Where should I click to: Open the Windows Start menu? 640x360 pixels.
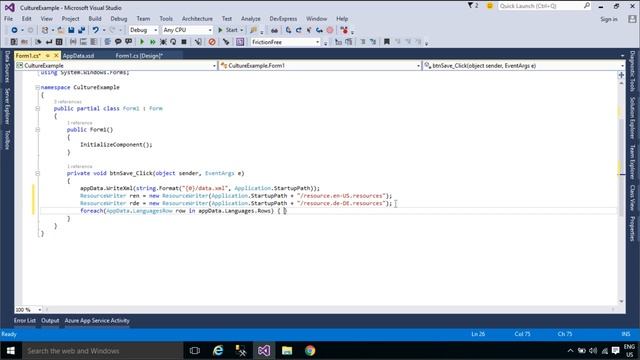point(11,351)
